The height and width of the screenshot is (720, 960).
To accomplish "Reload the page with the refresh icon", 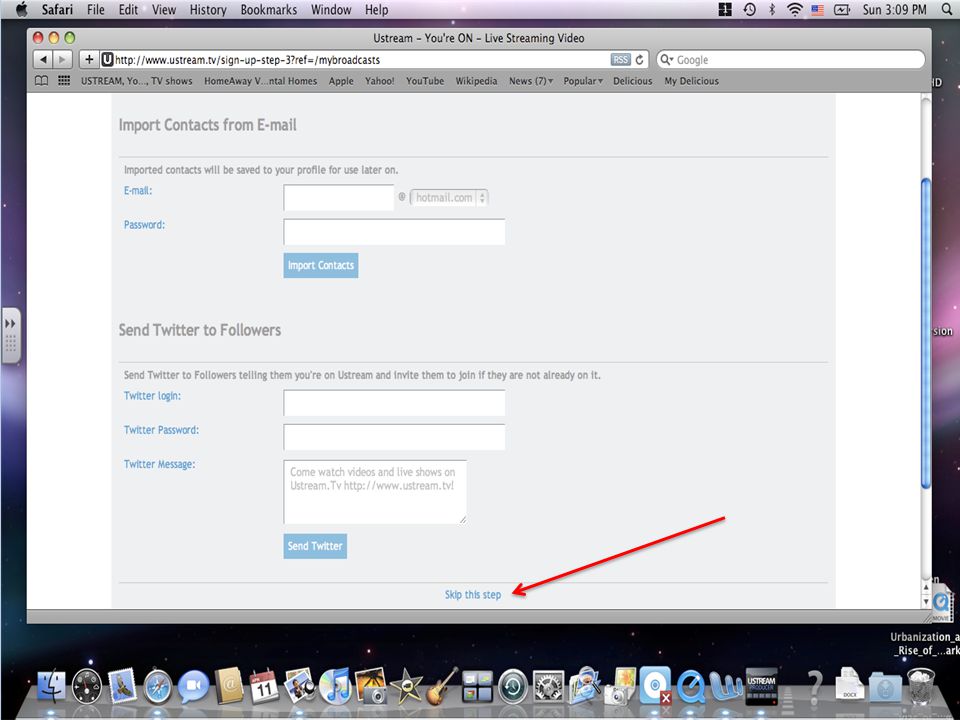I will 640,59.
